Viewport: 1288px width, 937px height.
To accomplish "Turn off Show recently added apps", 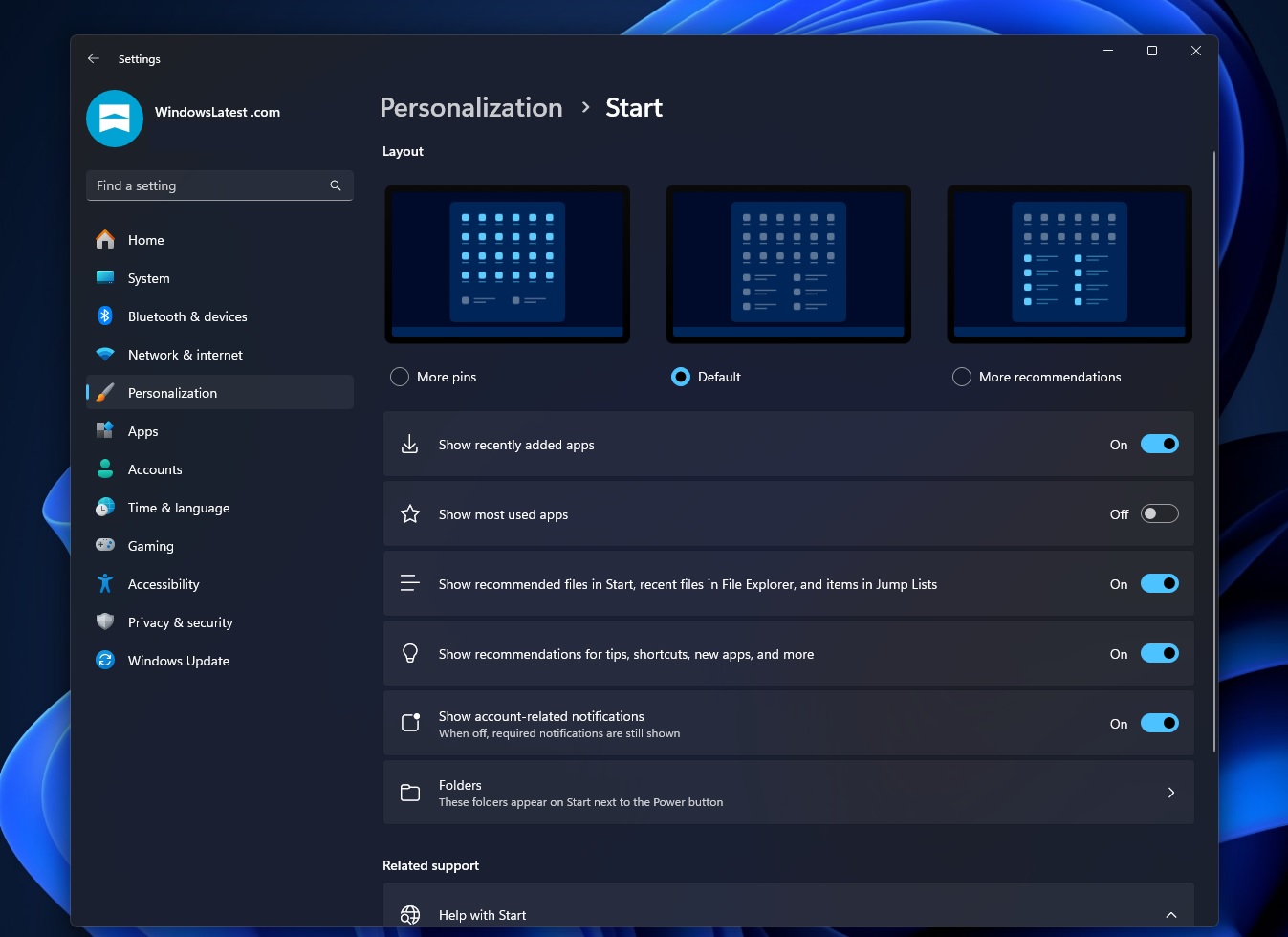I will 1160,444.
